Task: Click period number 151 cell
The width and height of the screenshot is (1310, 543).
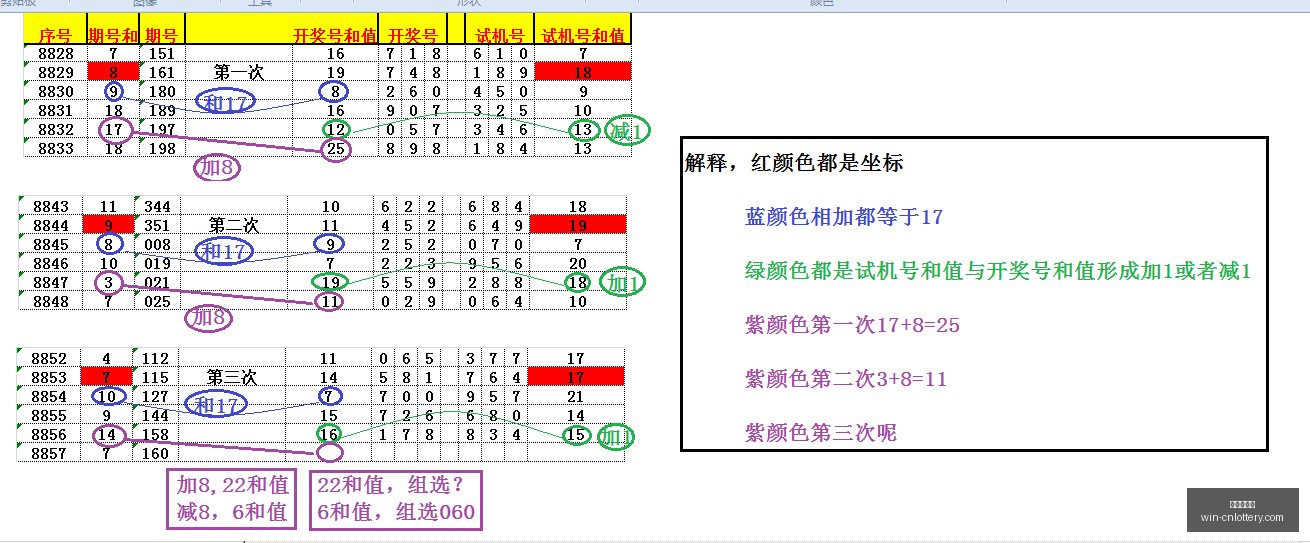Action: (161, 53)
